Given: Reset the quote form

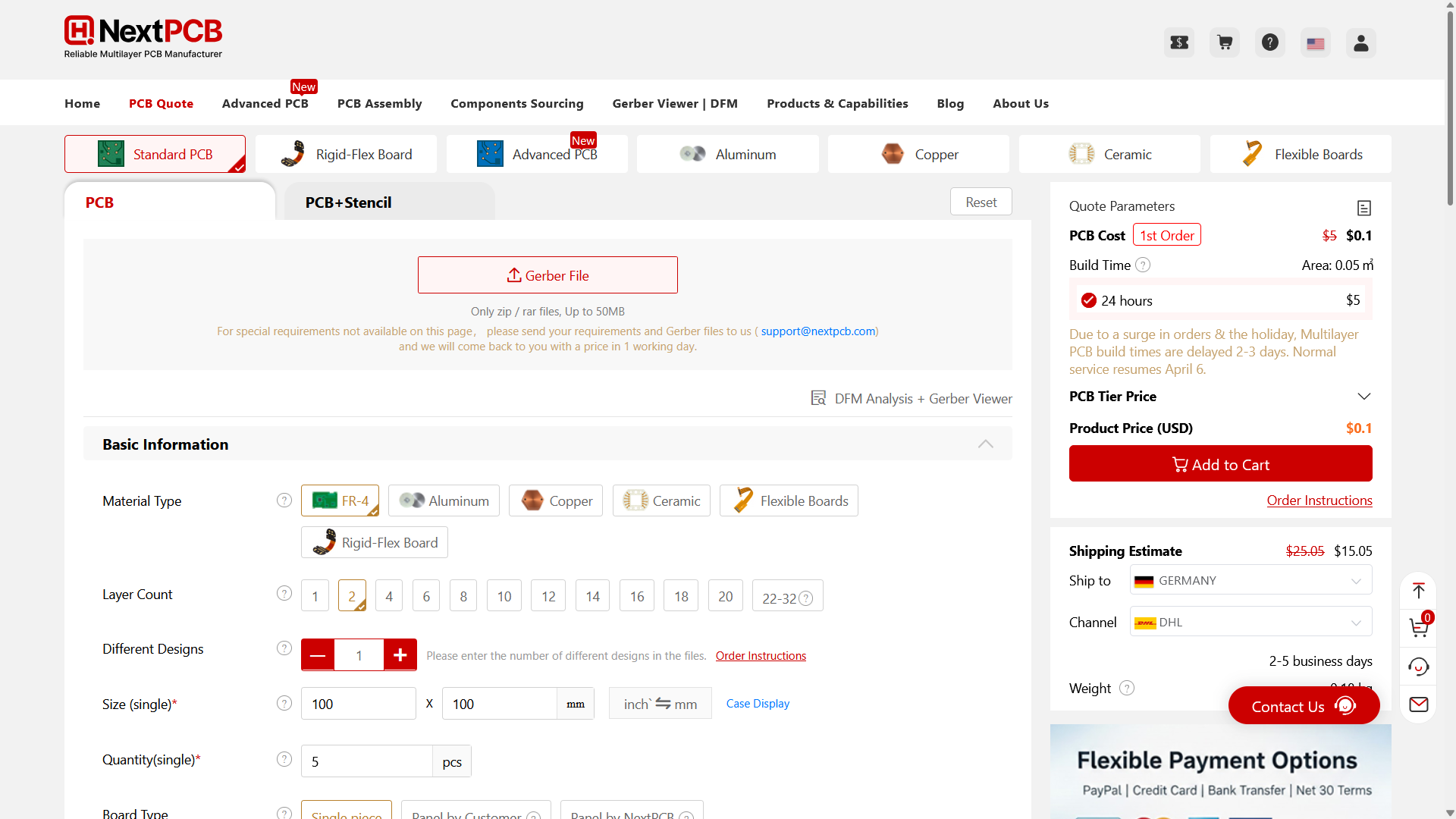Looking at the screenshot, I should point(981,202).
